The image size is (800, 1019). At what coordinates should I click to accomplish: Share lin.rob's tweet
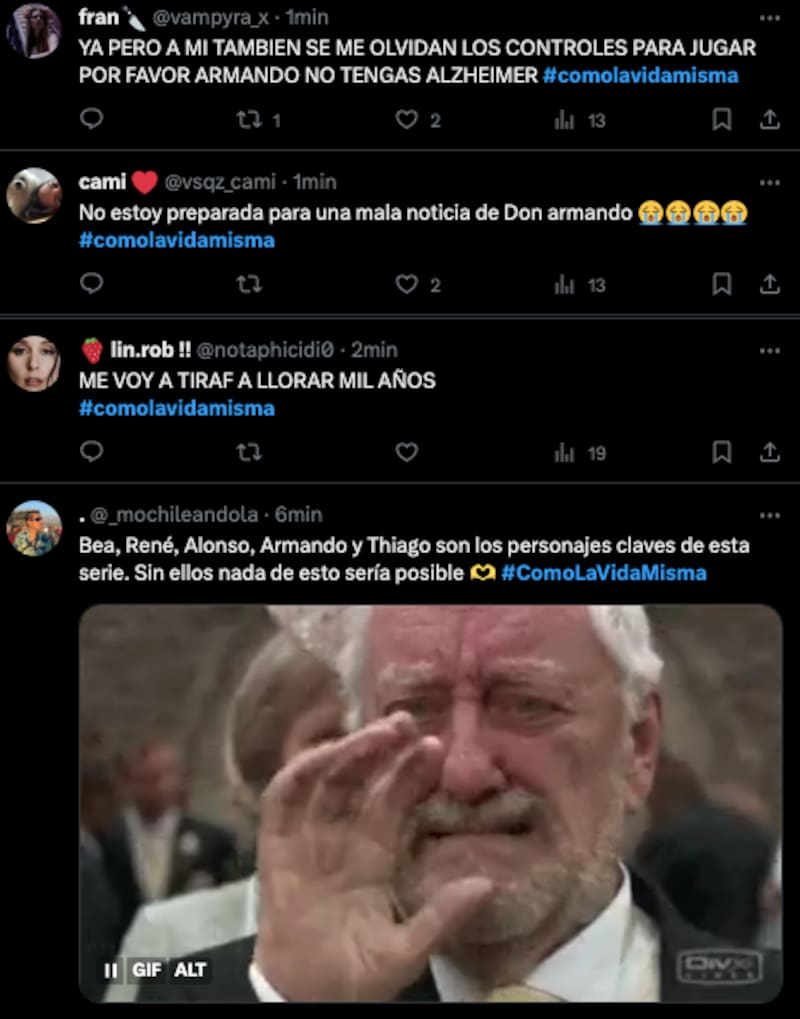point(770,453)
